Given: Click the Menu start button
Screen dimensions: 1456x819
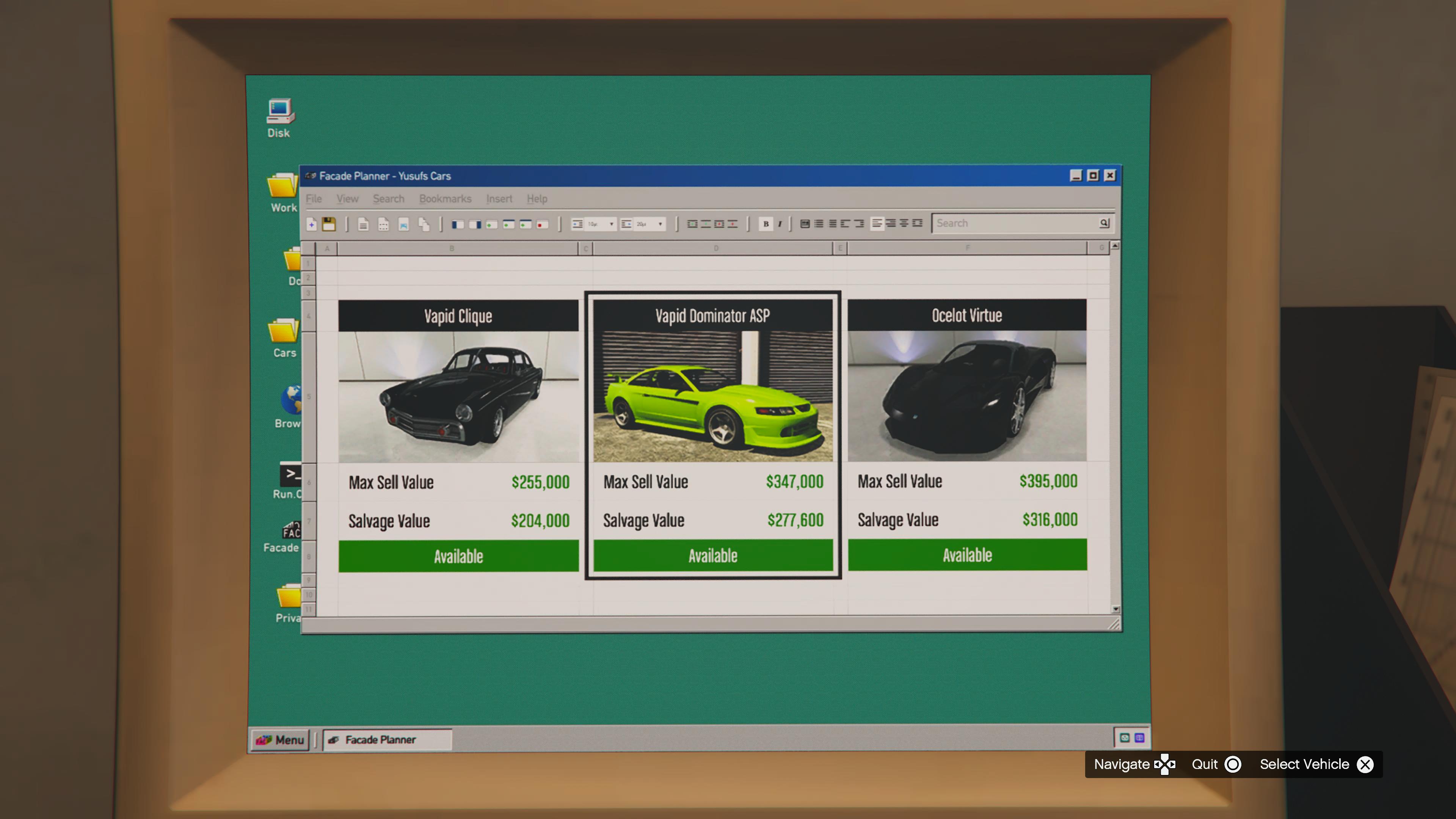Looking at the screenshot, I should click(280, 740).
